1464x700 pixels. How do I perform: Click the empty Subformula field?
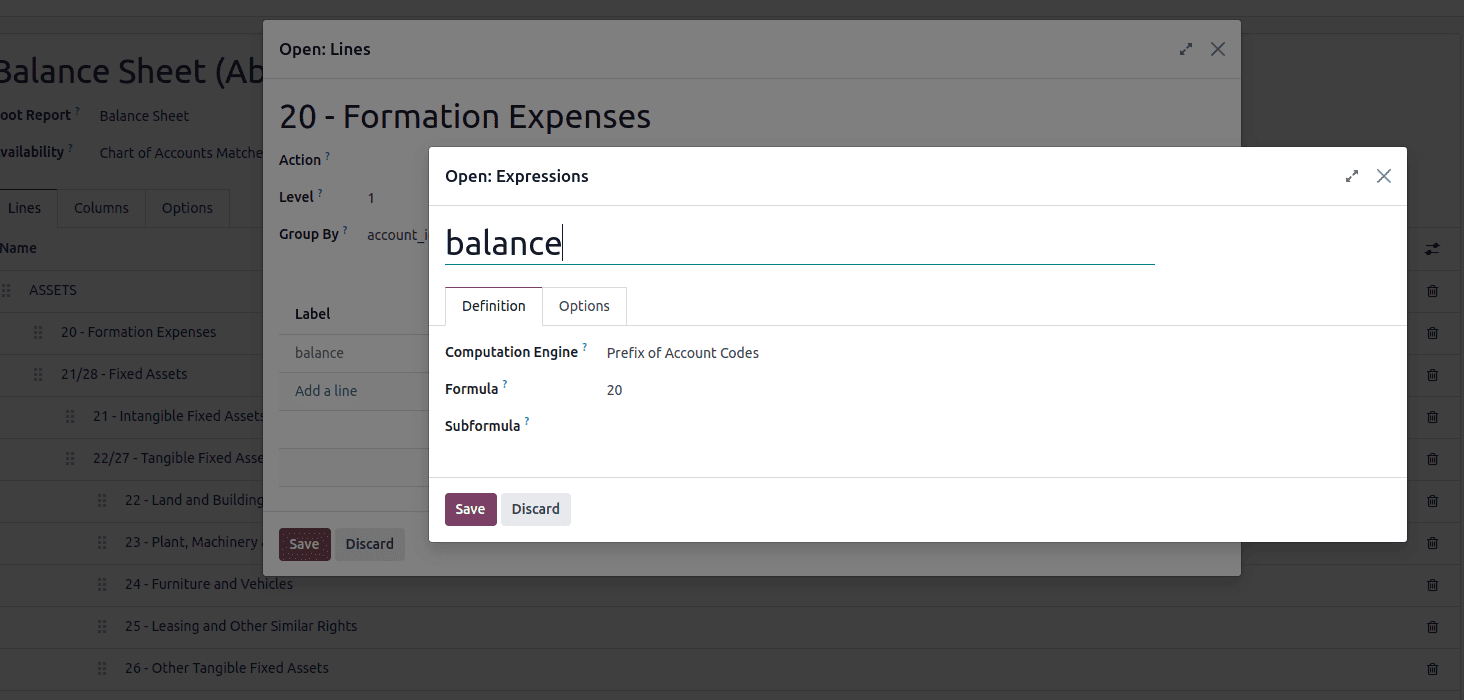880,426
